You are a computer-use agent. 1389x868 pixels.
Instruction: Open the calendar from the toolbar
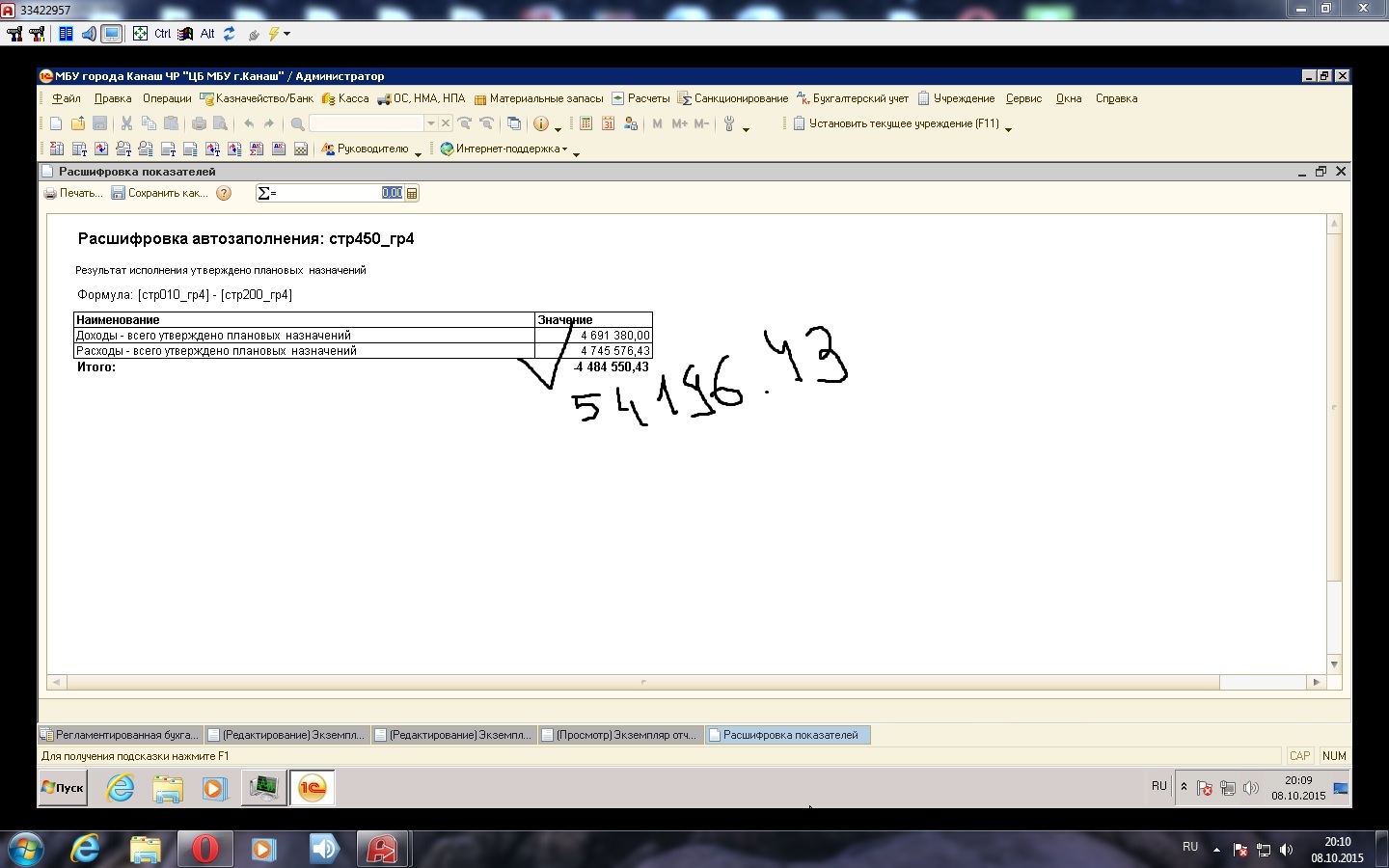point(608,123)
